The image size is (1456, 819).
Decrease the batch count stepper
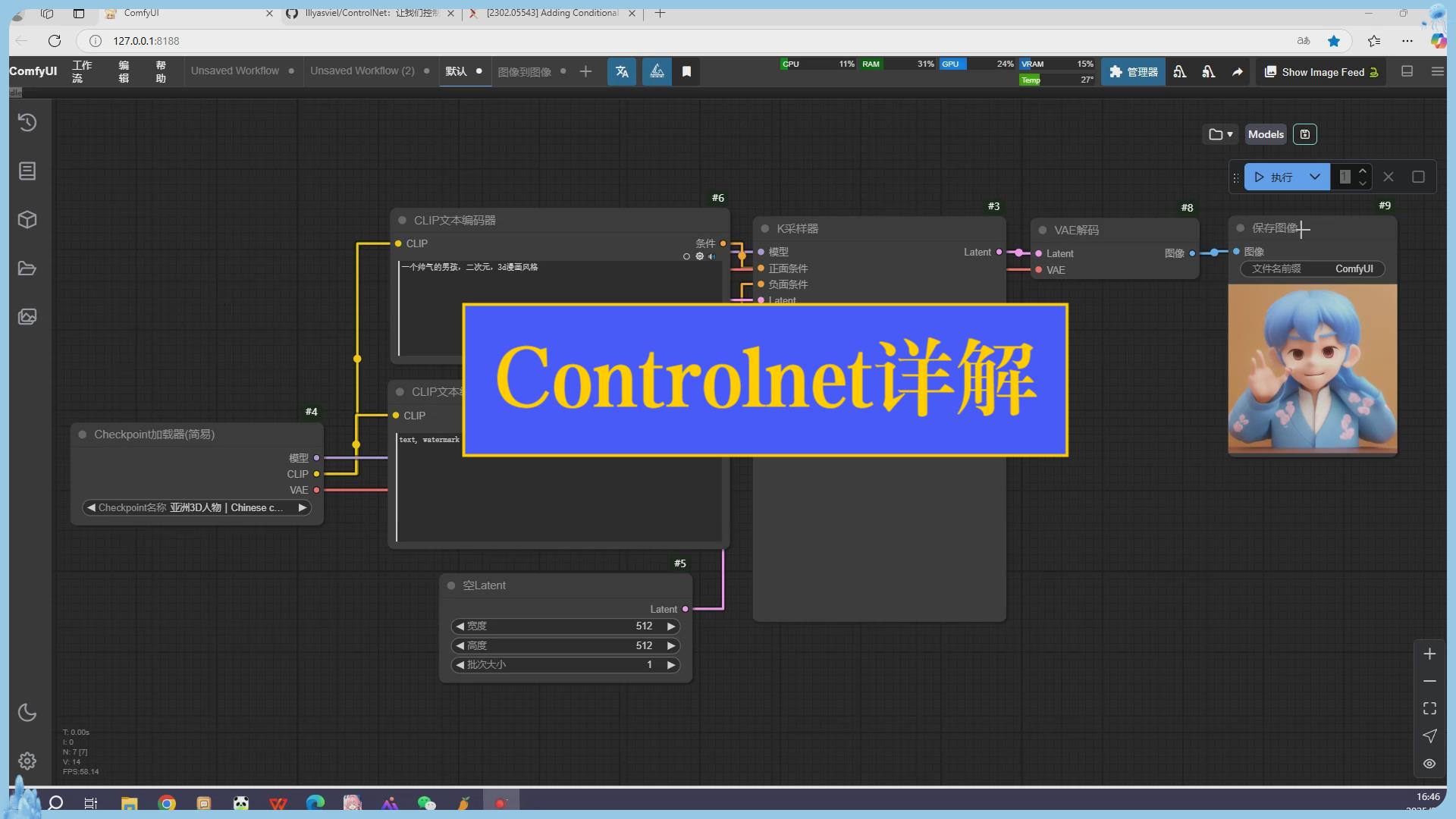1363,183
